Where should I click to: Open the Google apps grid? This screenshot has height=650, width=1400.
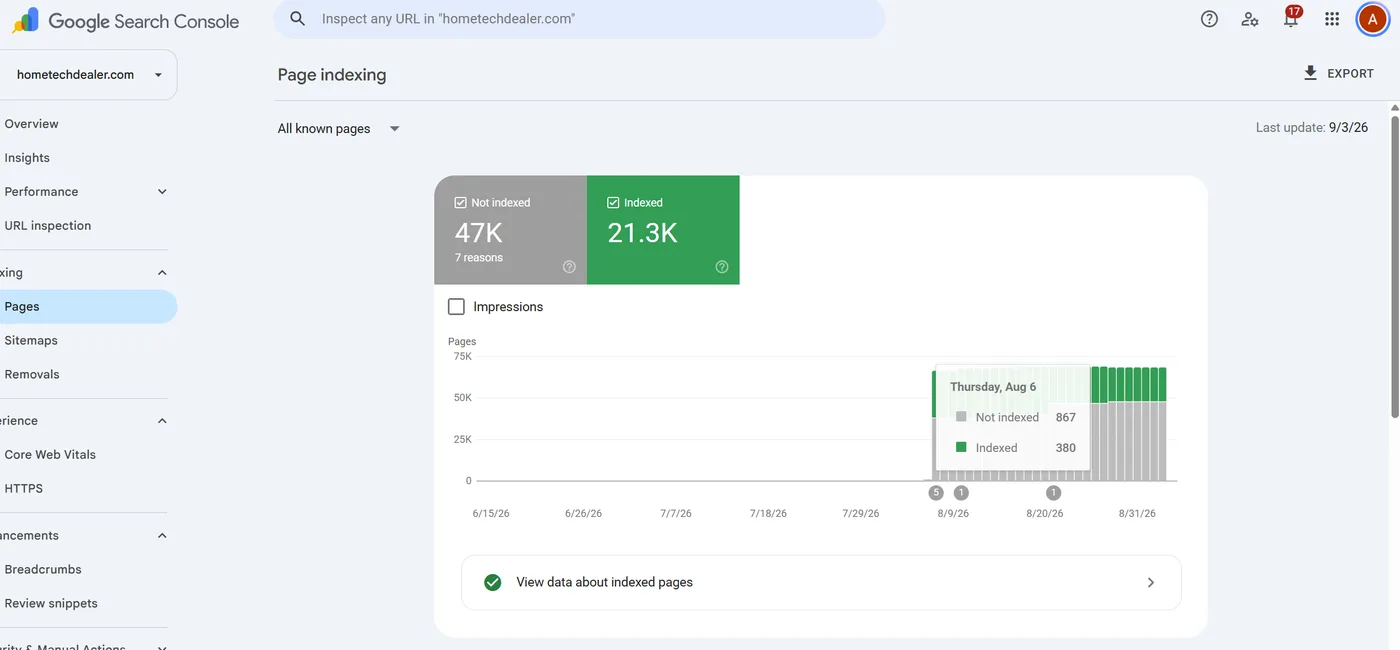tap(1332, 19)
